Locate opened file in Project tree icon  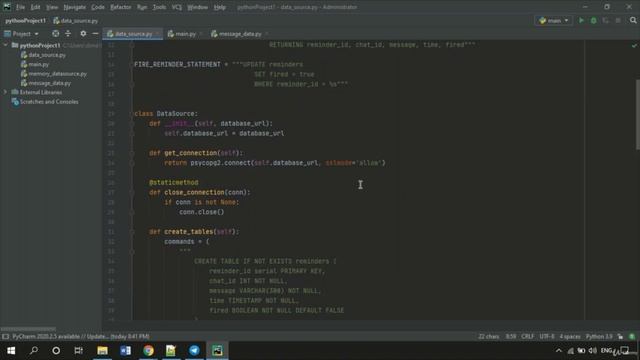[56, 33]
